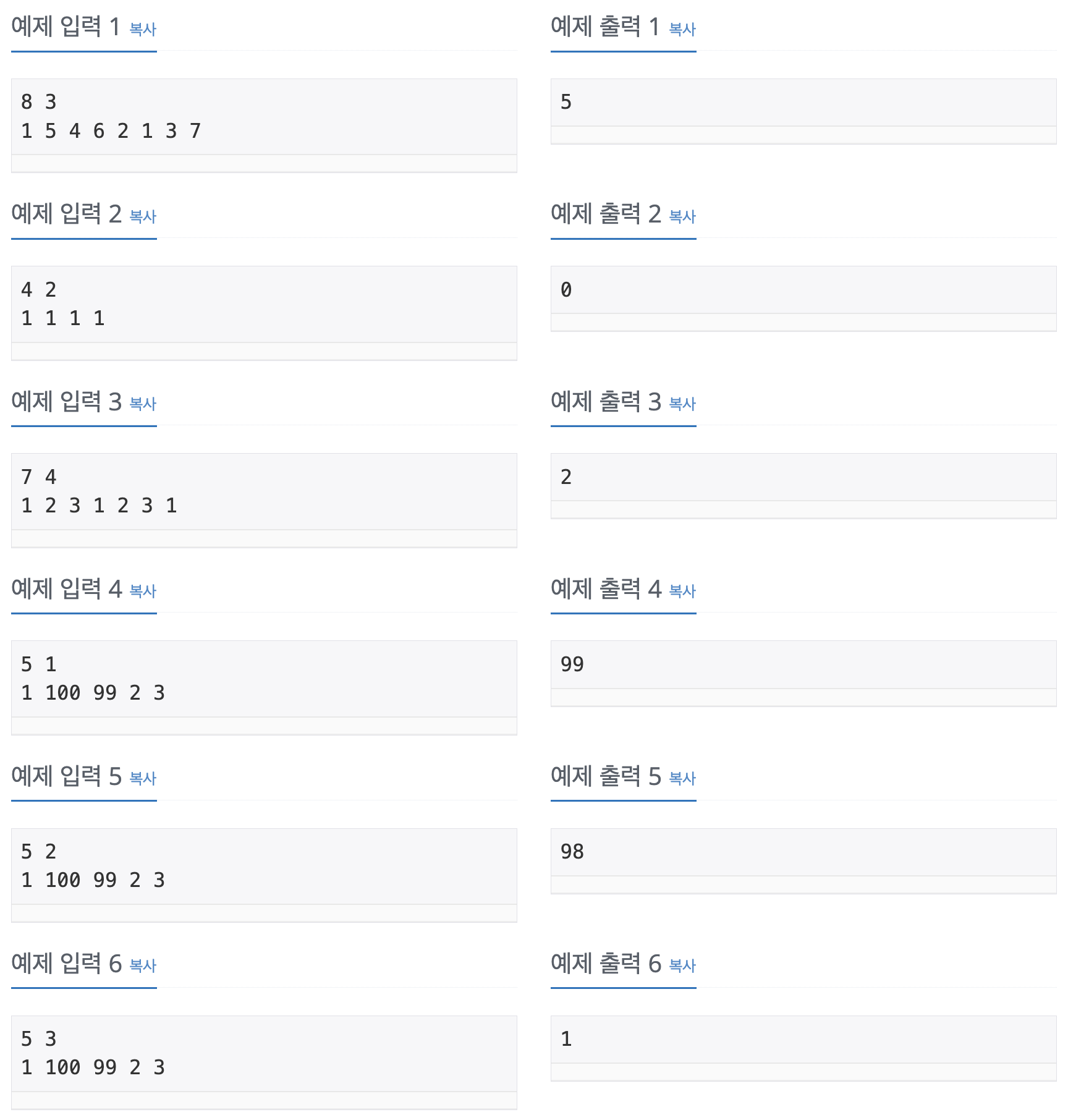Copy example input 1 via 복사 link
The image size is (1068, 1120).
[143, 29]
